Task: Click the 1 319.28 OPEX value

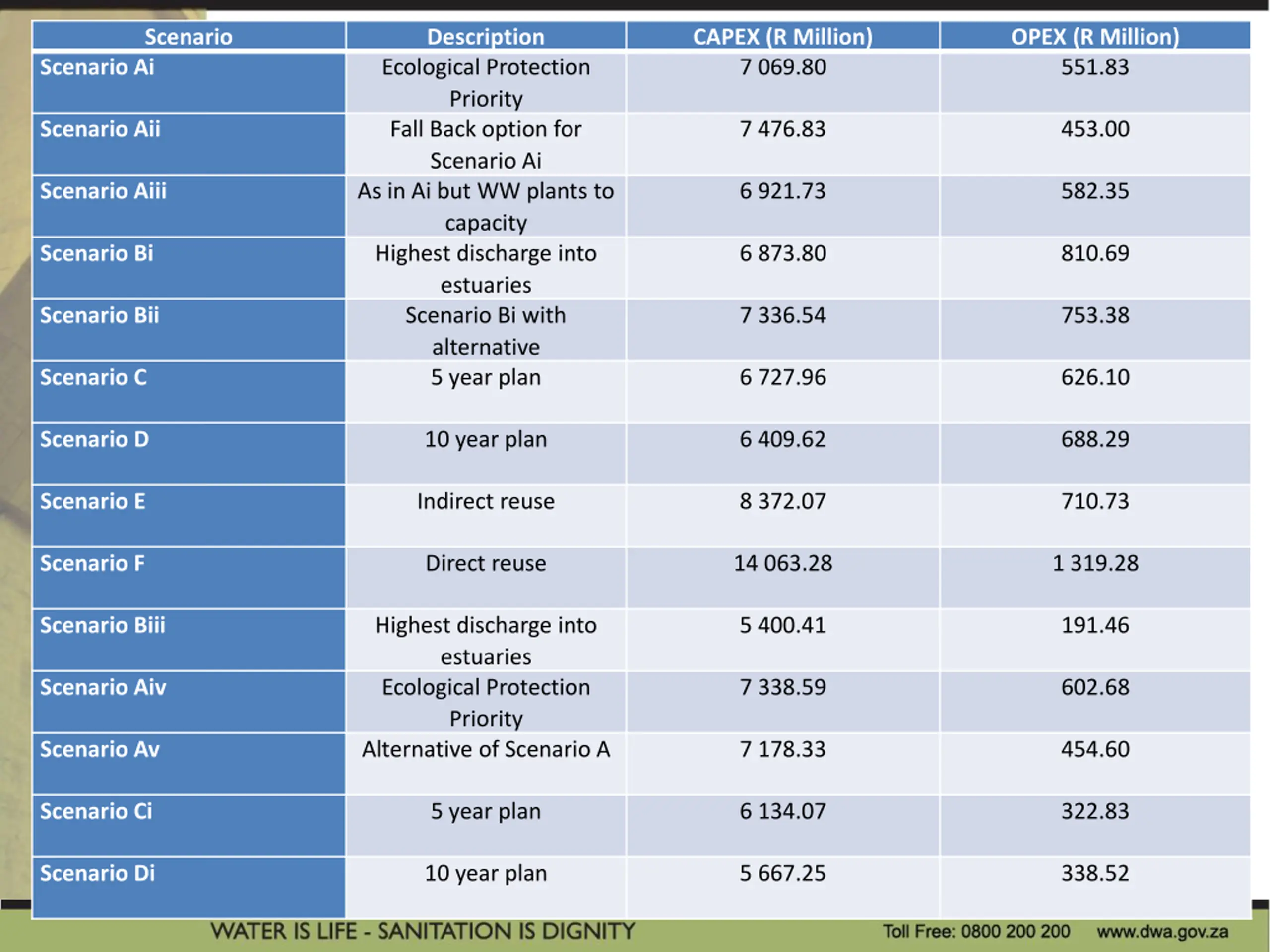Action: click(1095, 563)
